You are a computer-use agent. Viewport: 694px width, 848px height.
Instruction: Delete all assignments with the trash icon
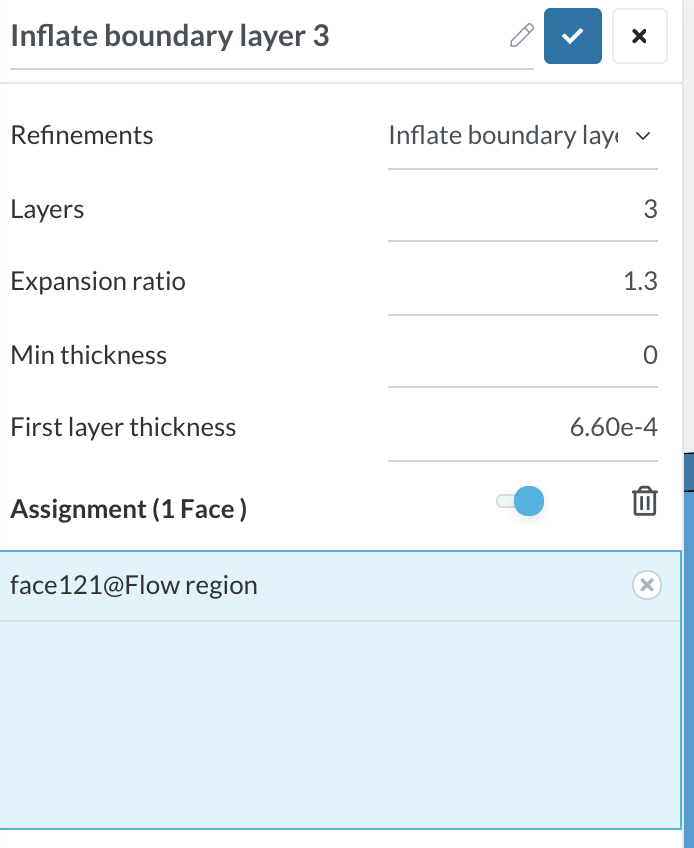(x=645, y=501)
